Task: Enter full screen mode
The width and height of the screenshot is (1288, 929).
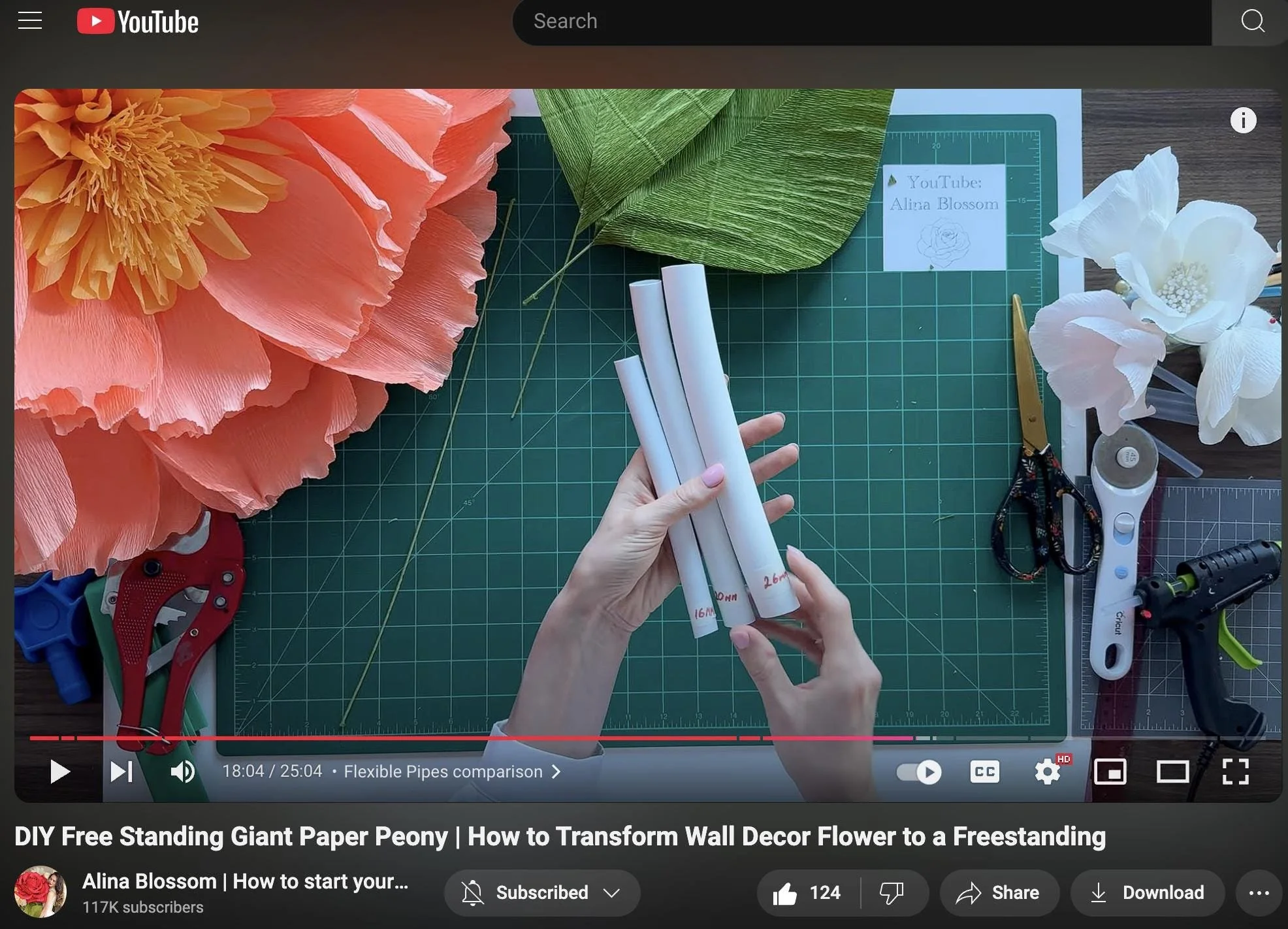Action: point(1235,772)
